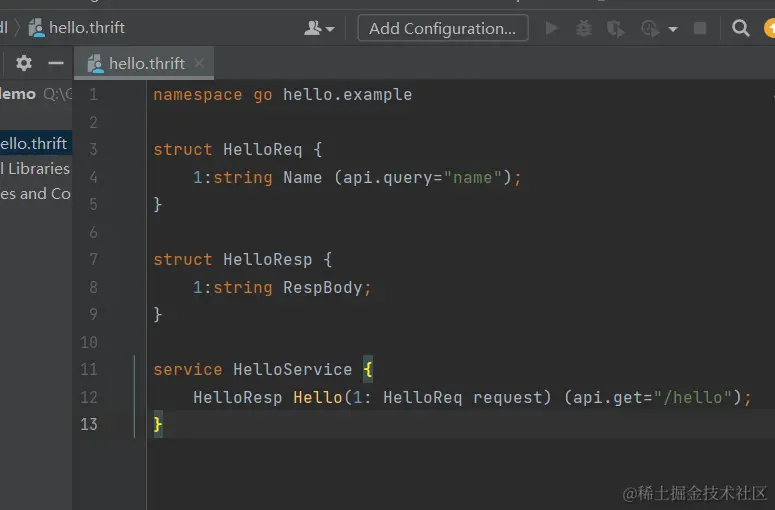Click the 'request' parameter on line 12

(507, 397)
